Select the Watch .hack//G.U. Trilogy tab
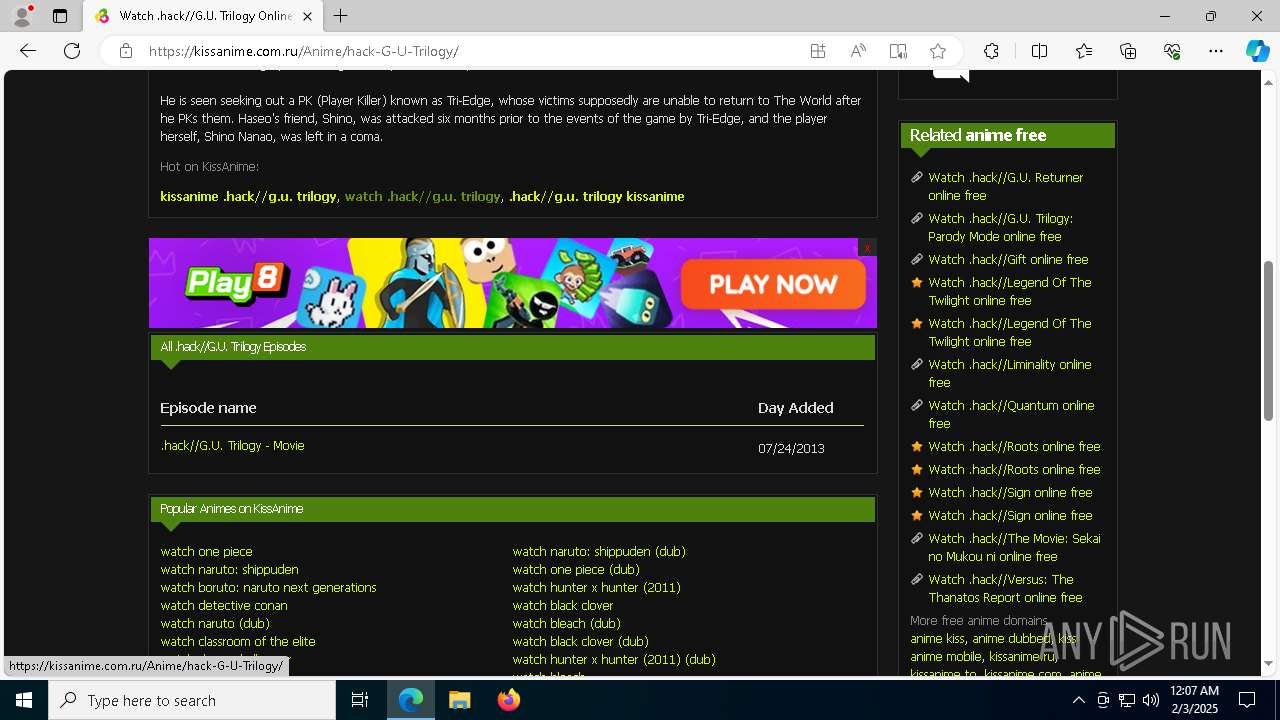Image resolution: width=1280 pixels, height=720 pixels. (x=203, y=16)
